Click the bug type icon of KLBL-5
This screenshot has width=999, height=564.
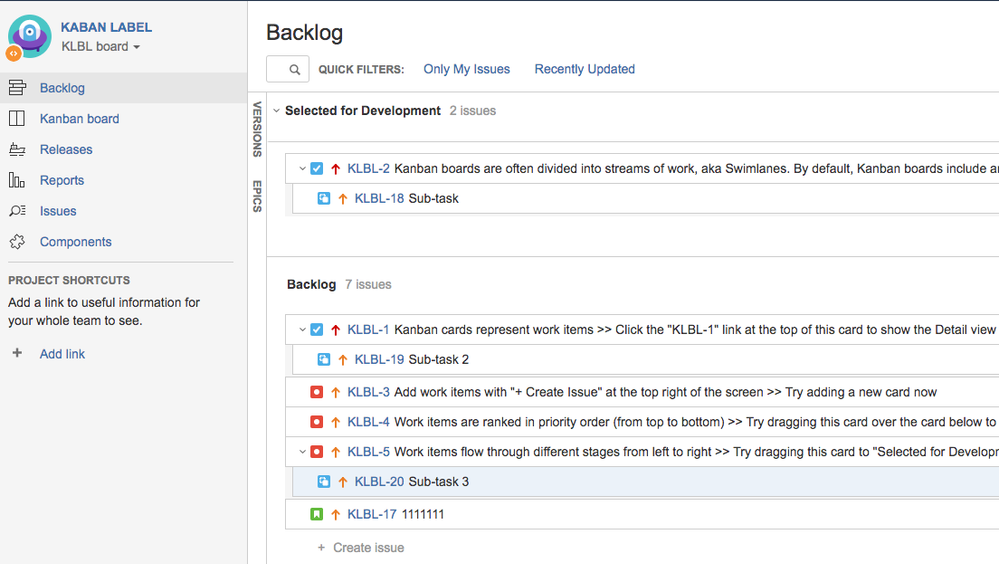pos(317,452)
